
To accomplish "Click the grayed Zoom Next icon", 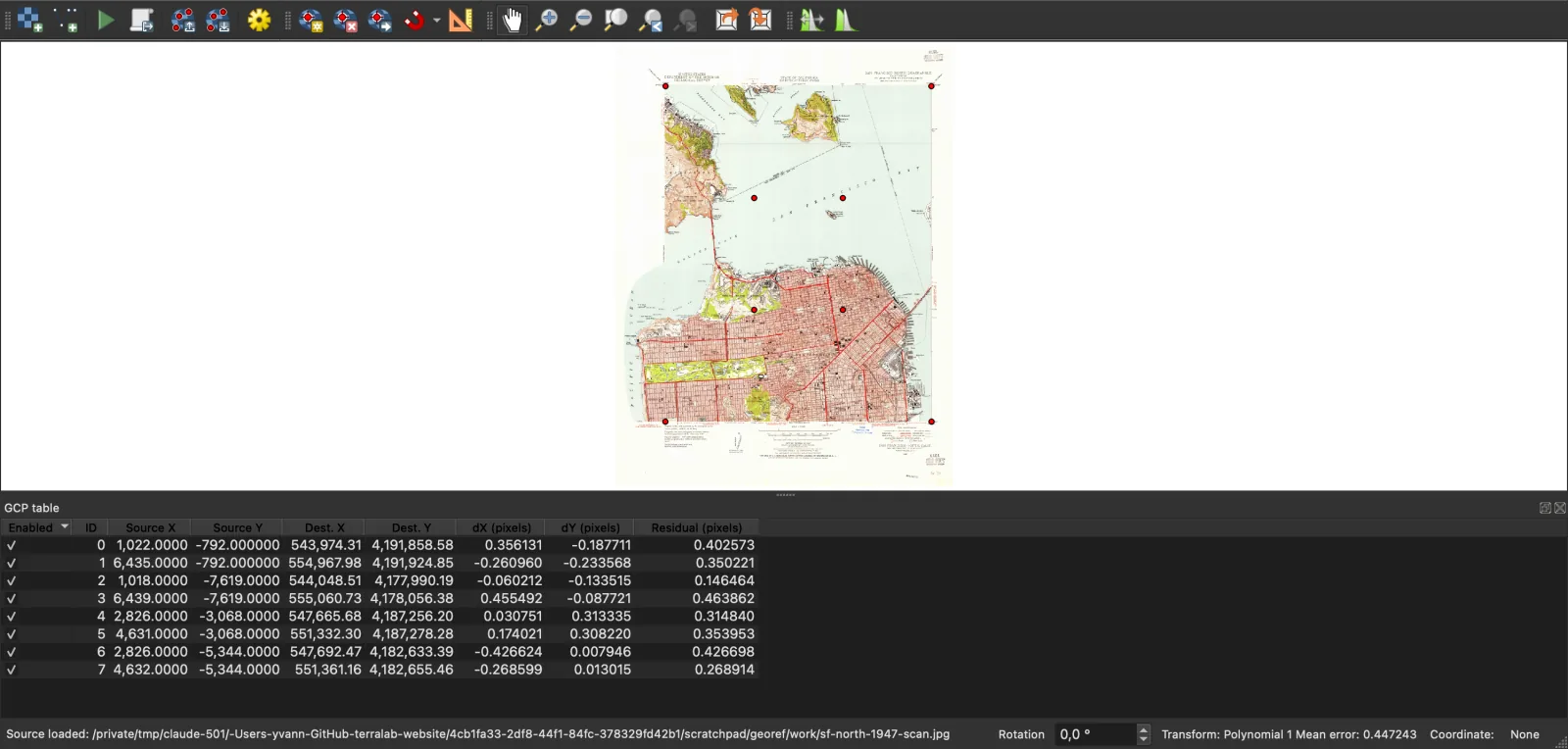I will click(x=686, y=20).
